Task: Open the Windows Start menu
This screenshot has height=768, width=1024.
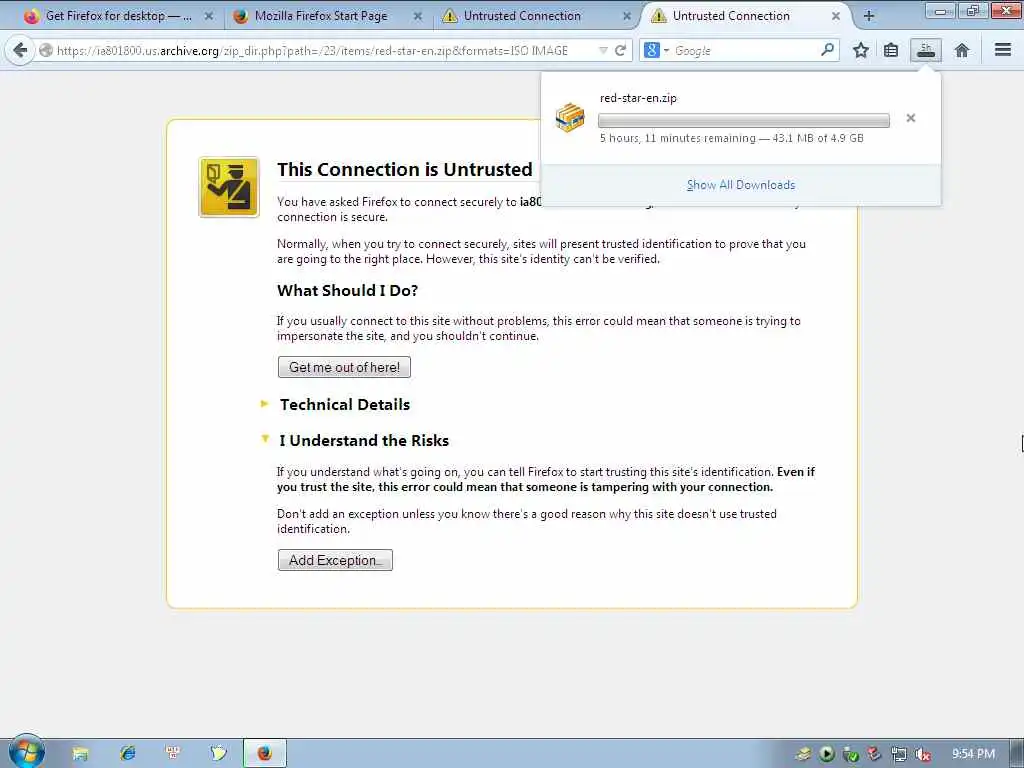Action: 26,752
